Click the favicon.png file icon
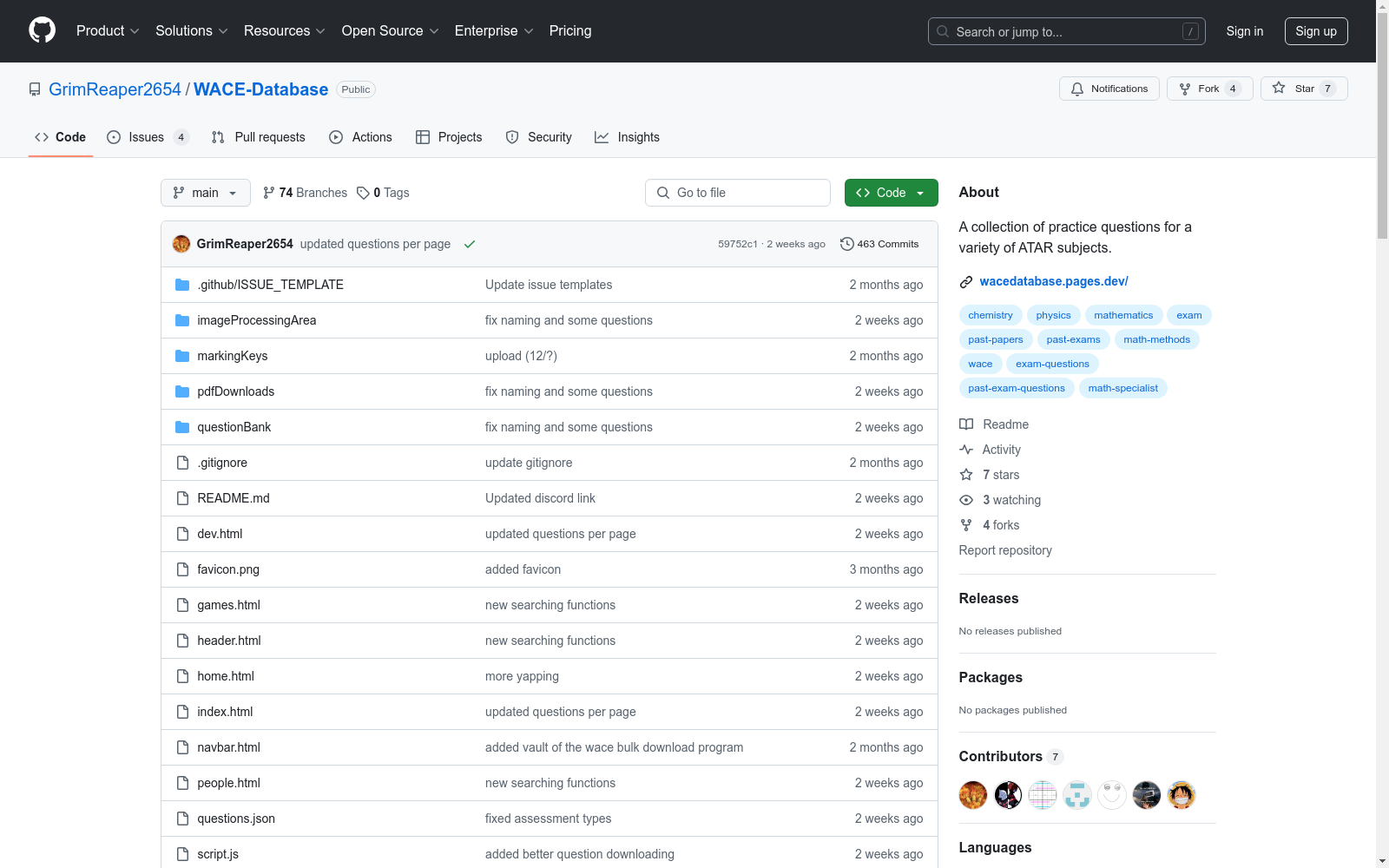Viewport: 1389px width, 868px height. tap(182, 569)
